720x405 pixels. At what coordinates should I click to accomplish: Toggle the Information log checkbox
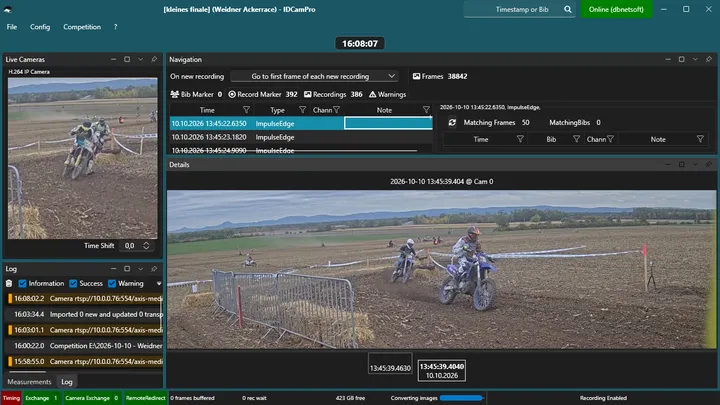tap(22, 284)
